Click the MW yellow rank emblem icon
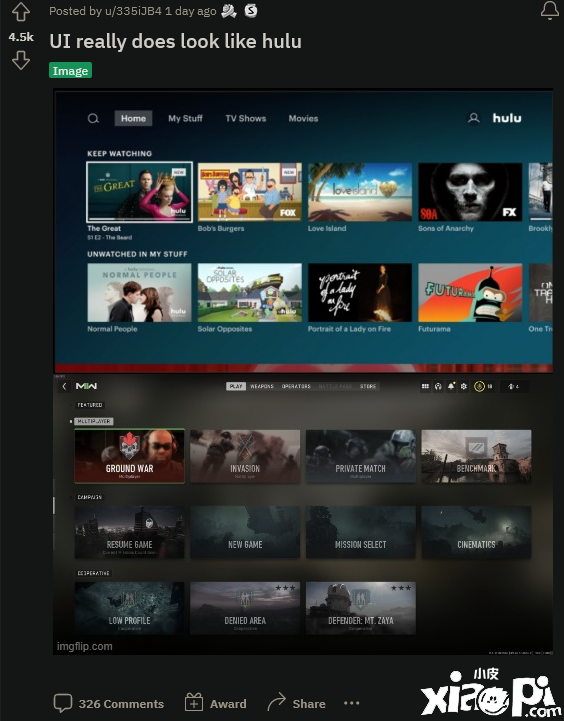Image resolution: width=564 pixels, height=721 pixels. coord(479,386)
